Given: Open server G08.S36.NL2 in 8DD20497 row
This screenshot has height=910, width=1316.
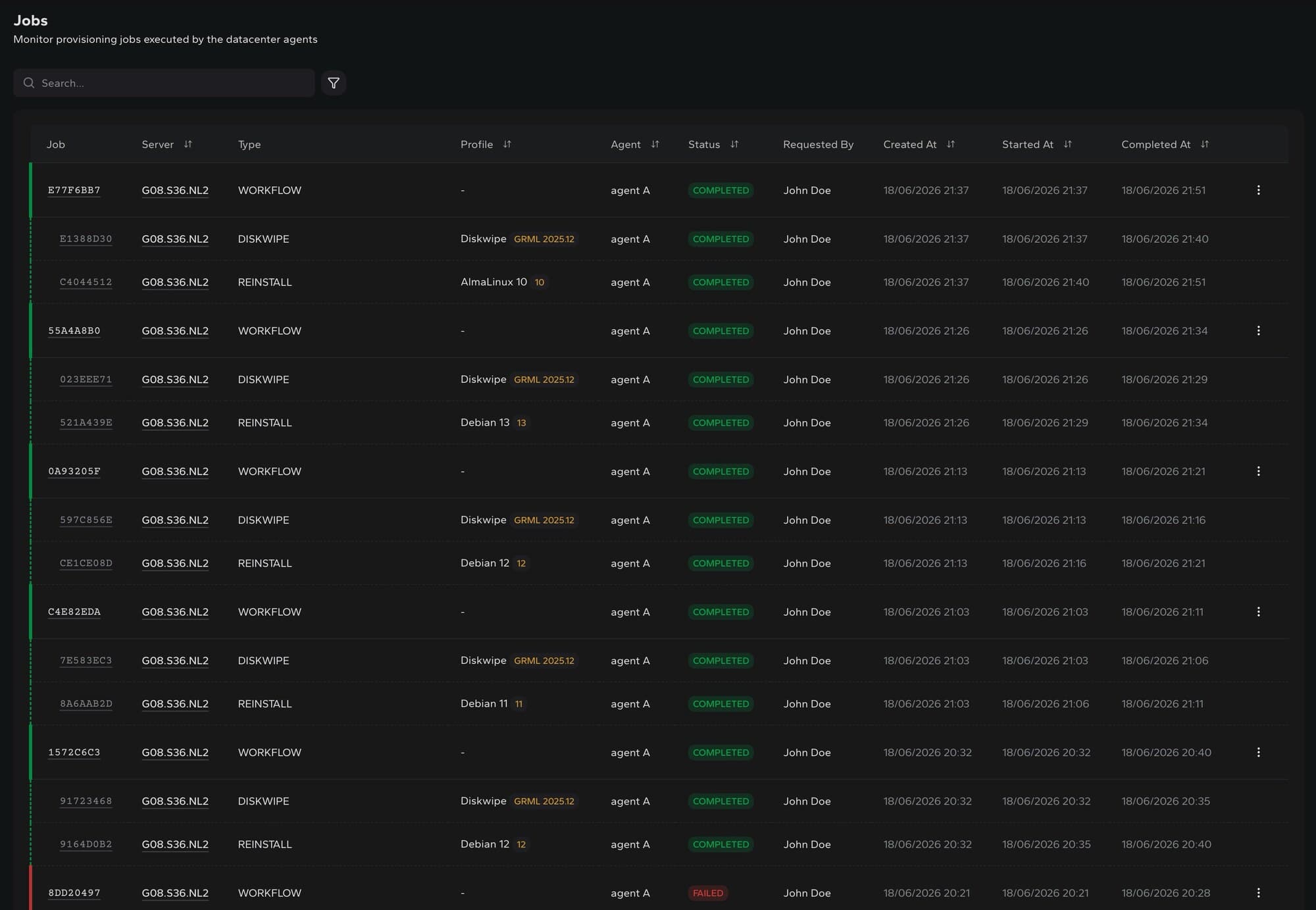Looking at the screenshot, I should (175, 893).
